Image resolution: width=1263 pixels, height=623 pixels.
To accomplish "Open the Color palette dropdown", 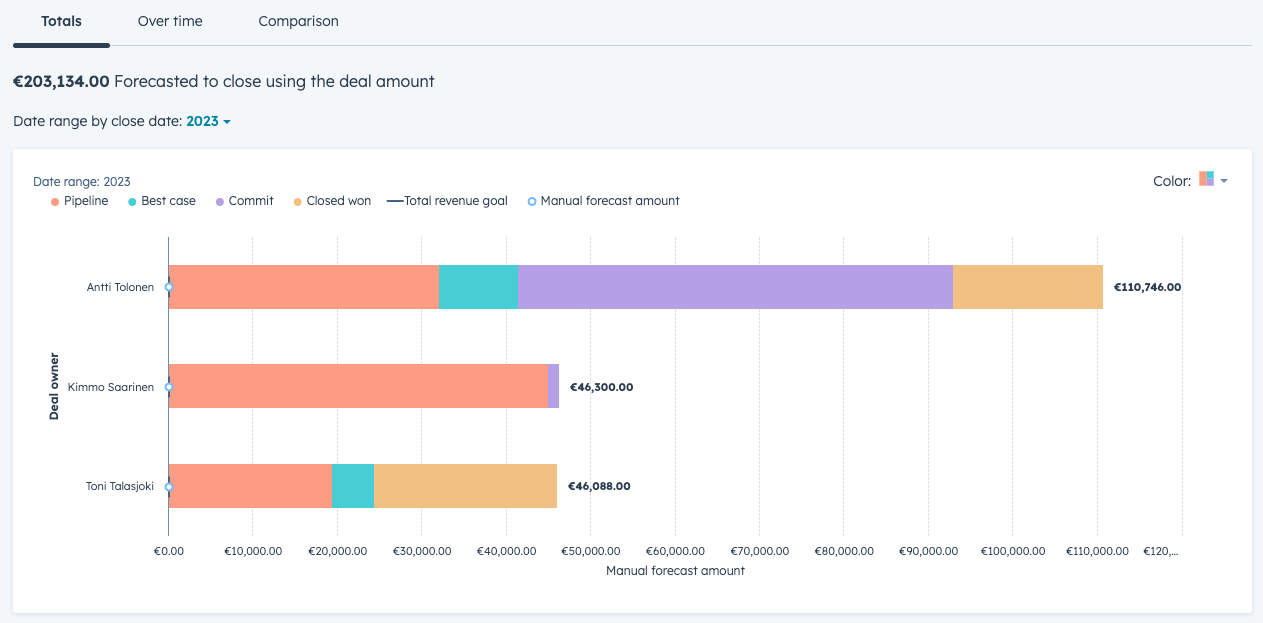I will 1213,180.
